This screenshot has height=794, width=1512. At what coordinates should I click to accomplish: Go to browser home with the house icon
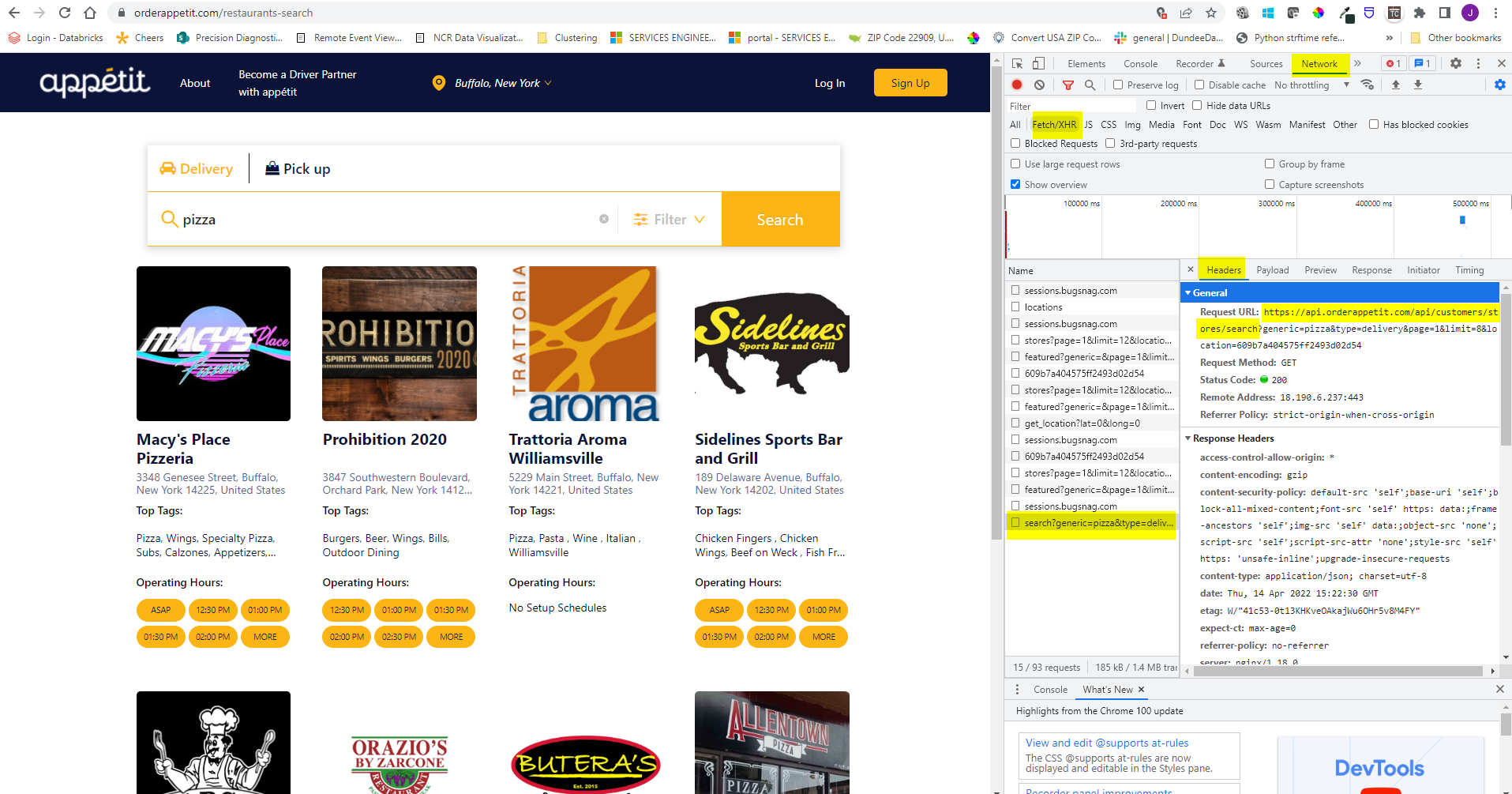click(x=90, y=13)
